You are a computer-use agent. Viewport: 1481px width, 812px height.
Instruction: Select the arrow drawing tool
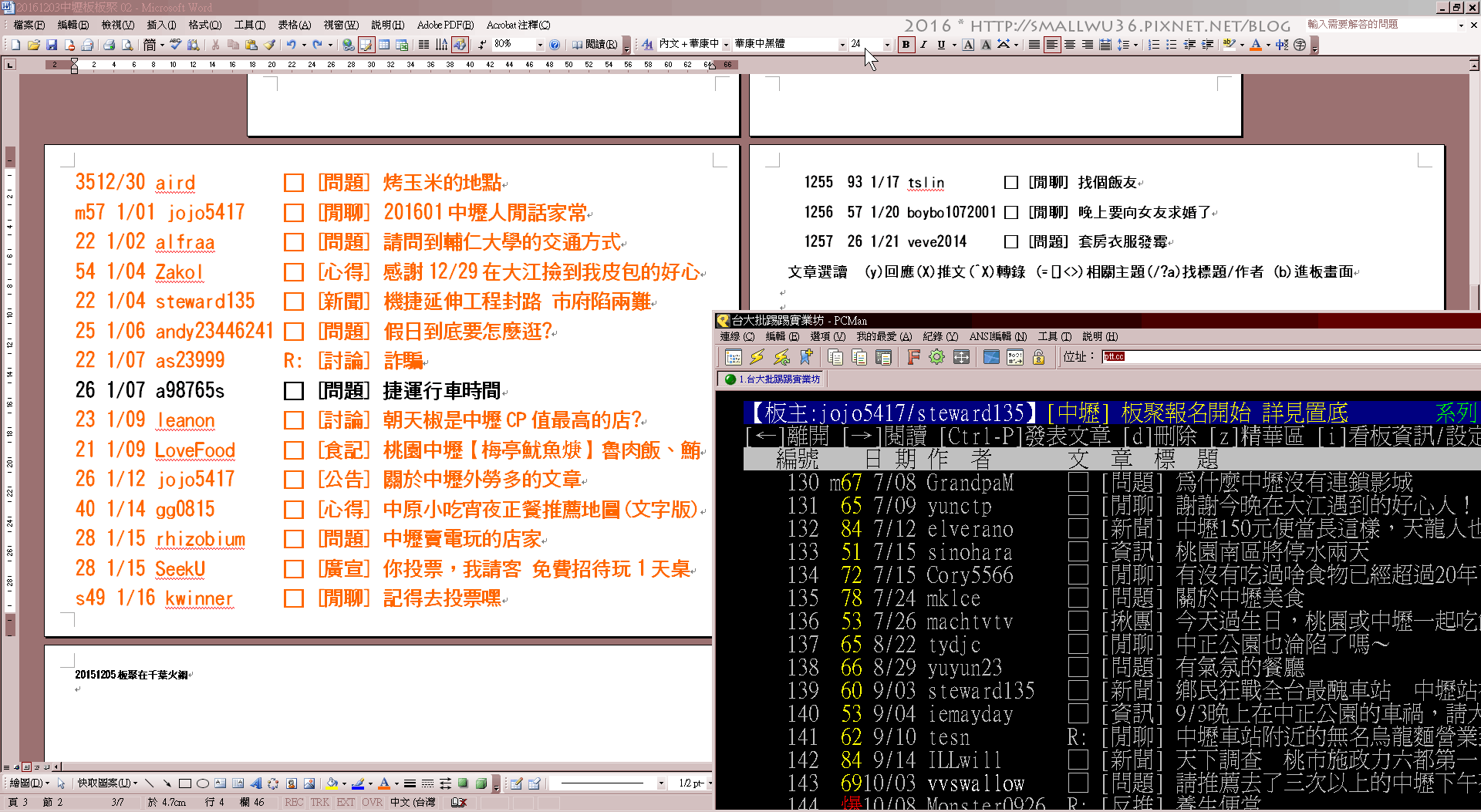tap(167, 783)
